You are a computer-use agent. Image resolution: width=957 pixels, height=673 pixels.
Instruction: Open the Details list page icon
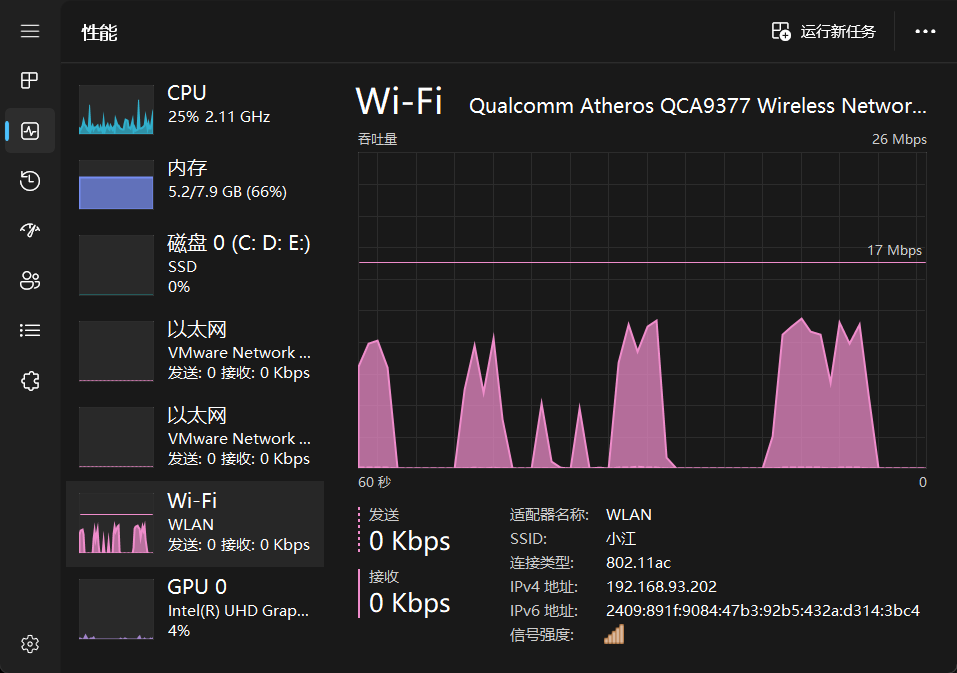pyautogui.click(x=30, y=331)
